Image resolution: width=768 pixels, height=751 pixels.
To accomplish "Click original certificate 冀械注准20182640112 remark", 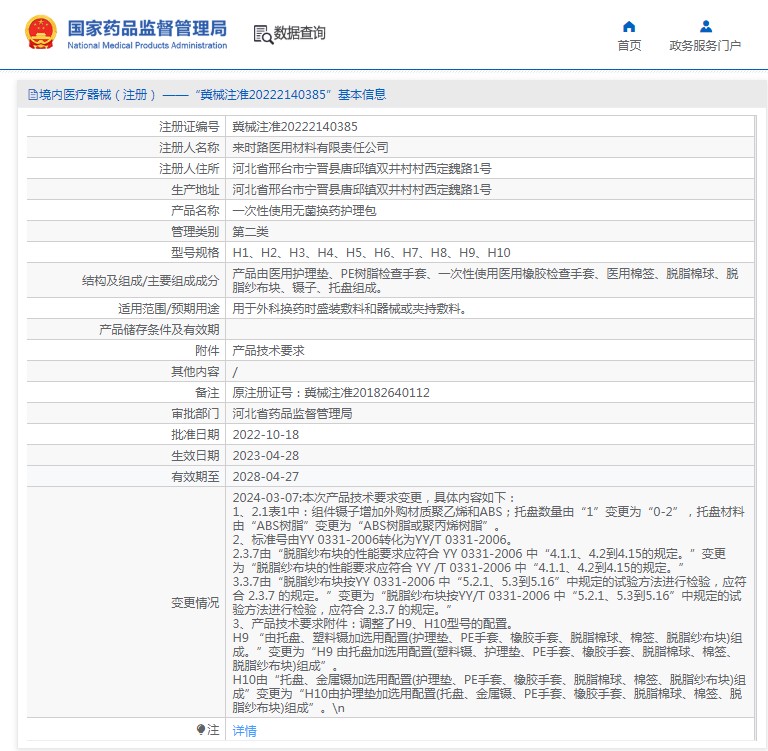I will 331,393.
